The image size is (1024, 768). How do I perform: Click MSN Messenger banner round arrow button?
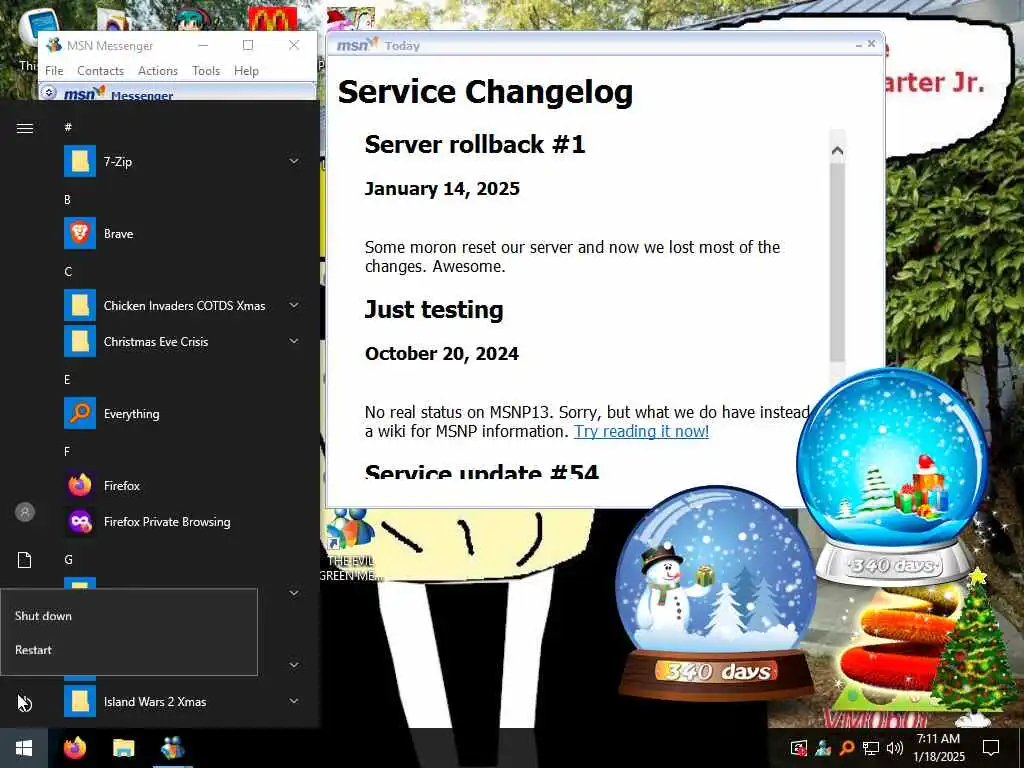tap(48, 93)
